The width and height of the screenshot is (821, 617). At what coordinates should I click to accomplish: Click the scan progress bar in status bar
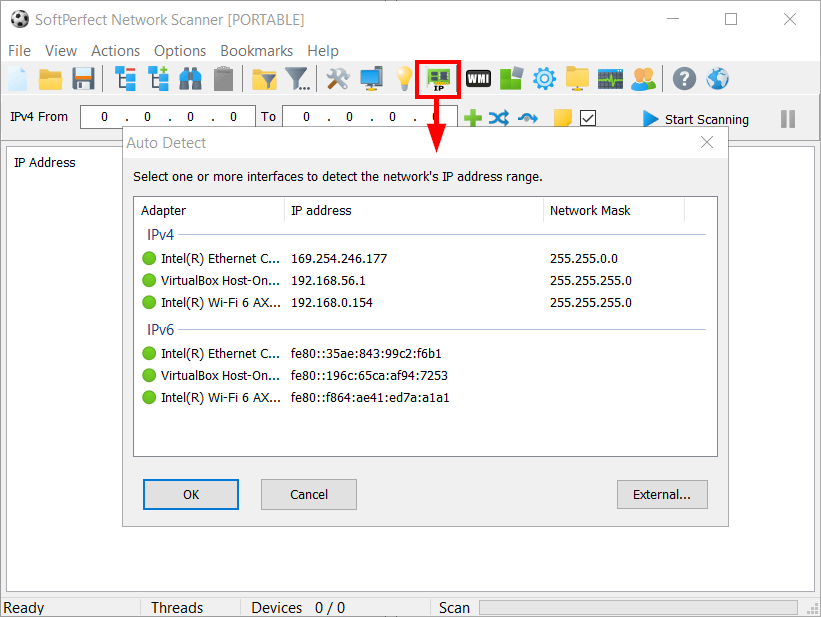638,608
